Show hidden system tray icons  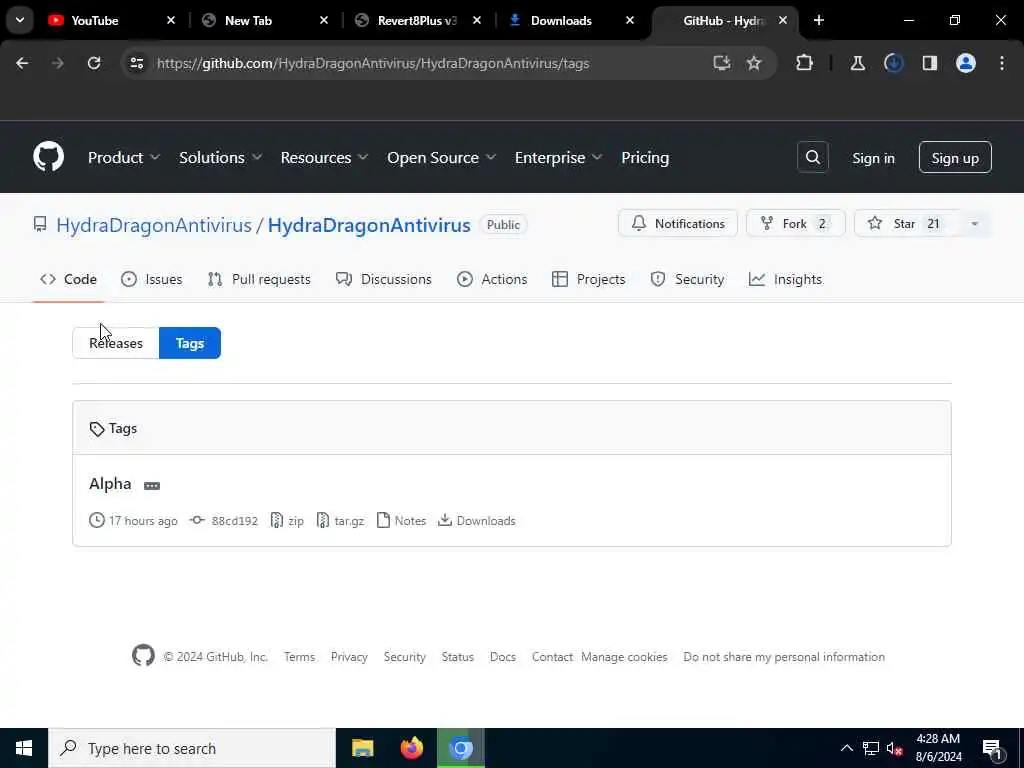tap(846, 748)
